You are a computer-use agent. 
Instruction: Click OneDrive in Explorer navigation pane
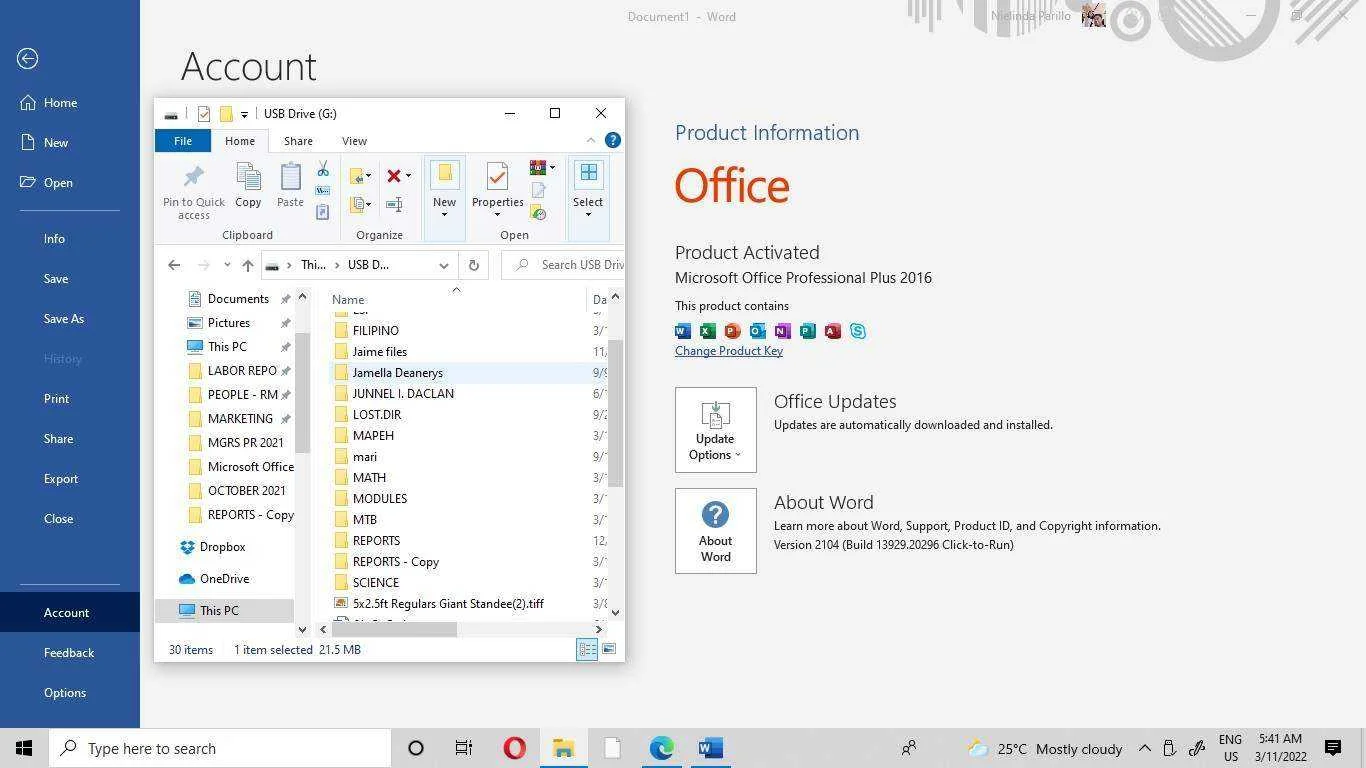(213, 579)
